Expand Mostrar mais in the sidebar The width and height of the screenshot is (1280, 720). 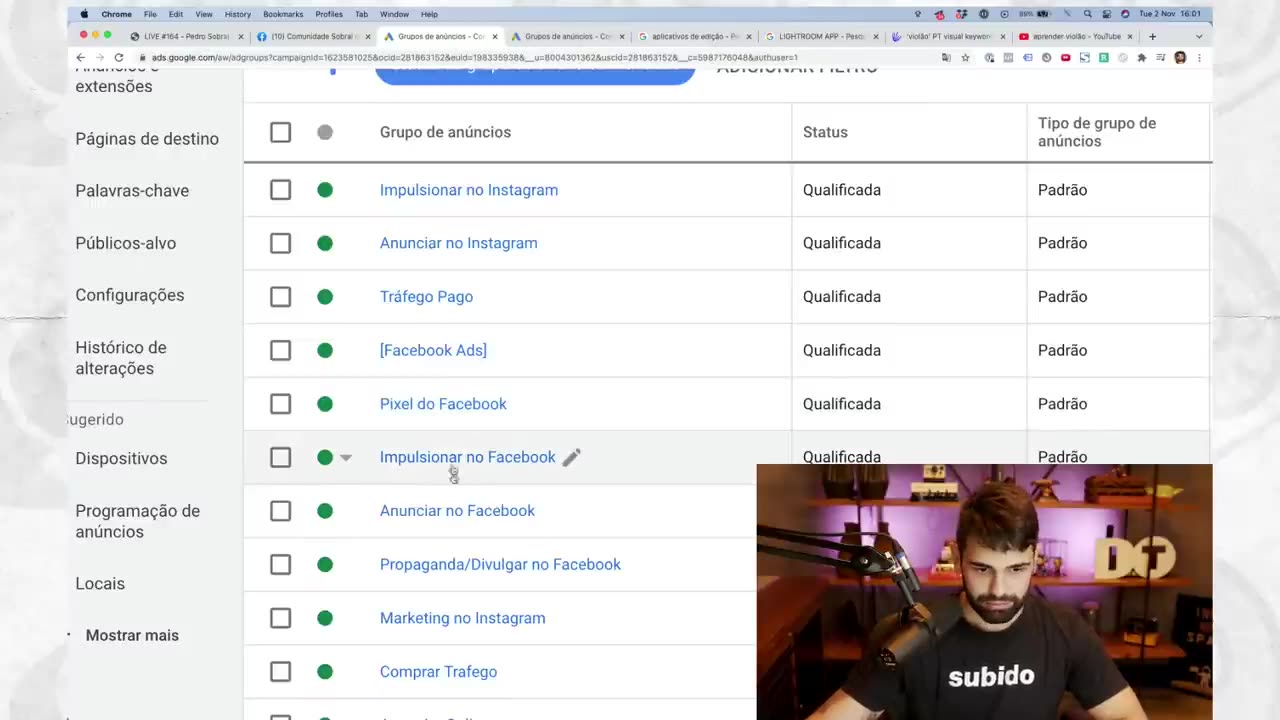(x=132, y=635)
